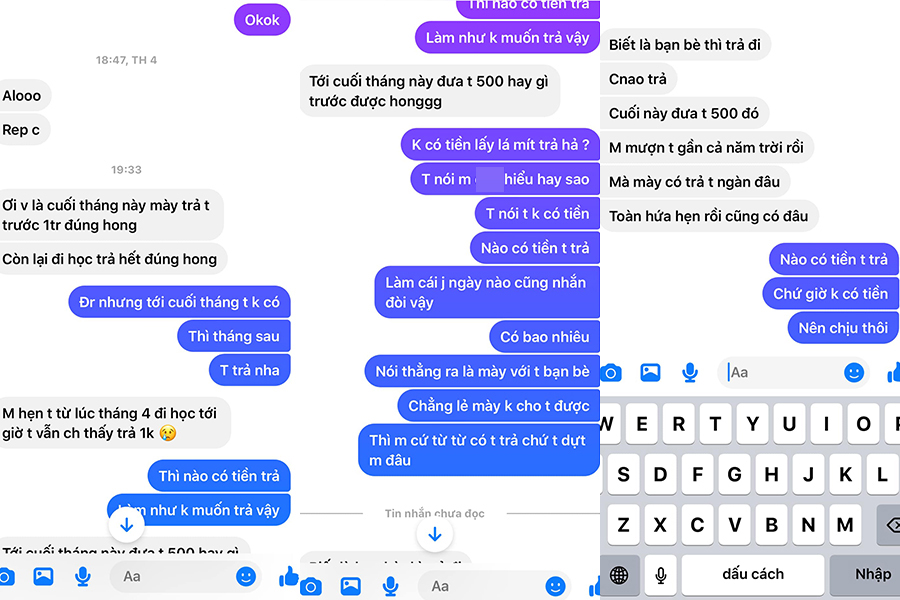Screen dimensions: 900x600
Task: Tap the thumbs-up like icon in the left chat
Action: pos(289,576)
